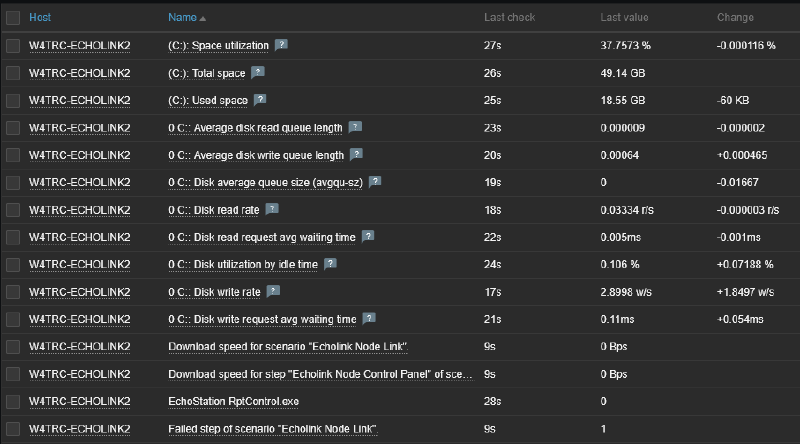Screen dimensions: 800x444
Task: Show help for Disk write request avg waiting time
Action: (369, 318)
